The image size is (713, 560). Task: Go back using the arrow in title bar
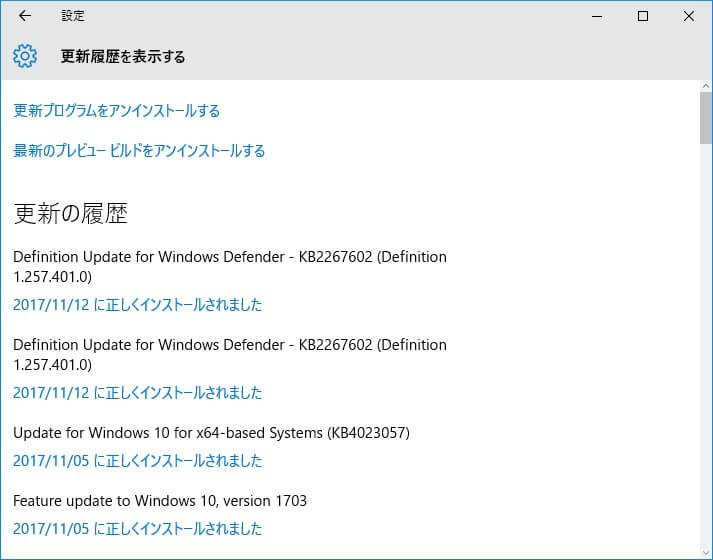[x=25, y=16]
